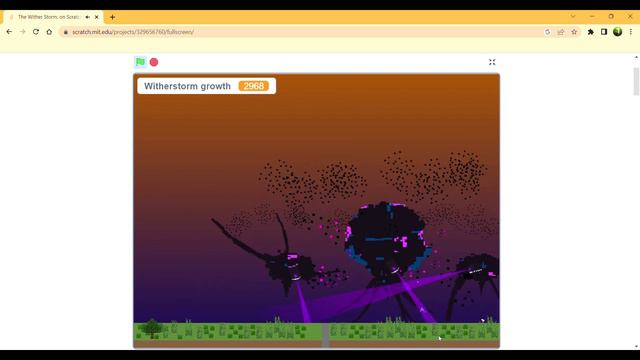The width and height of the screenshot is (640, 360).
Task: Click the scrollbar down arrow
Action: [x=636, y=347]
